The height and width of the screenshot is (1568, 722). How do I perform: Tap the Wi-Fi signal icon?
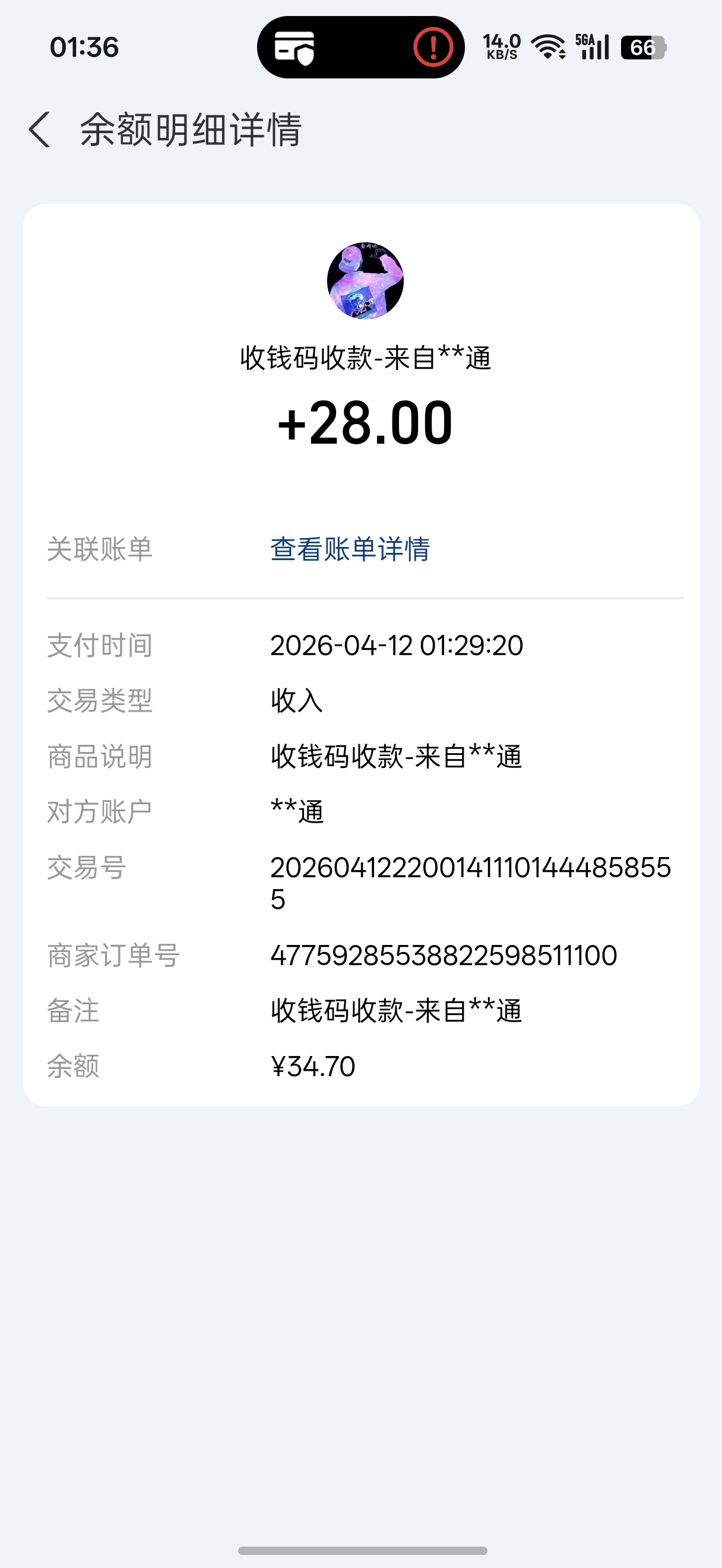tap(548, 48)
